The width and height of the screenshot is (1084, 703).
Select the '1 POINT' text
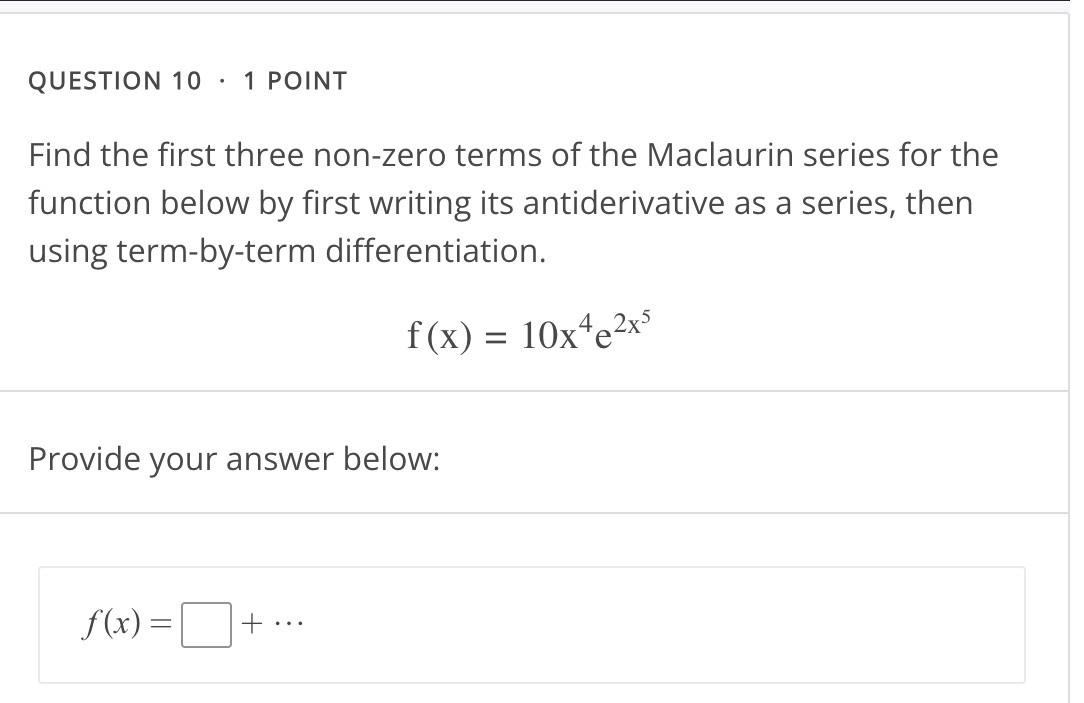pyautogui.click(x=295, y=81)
